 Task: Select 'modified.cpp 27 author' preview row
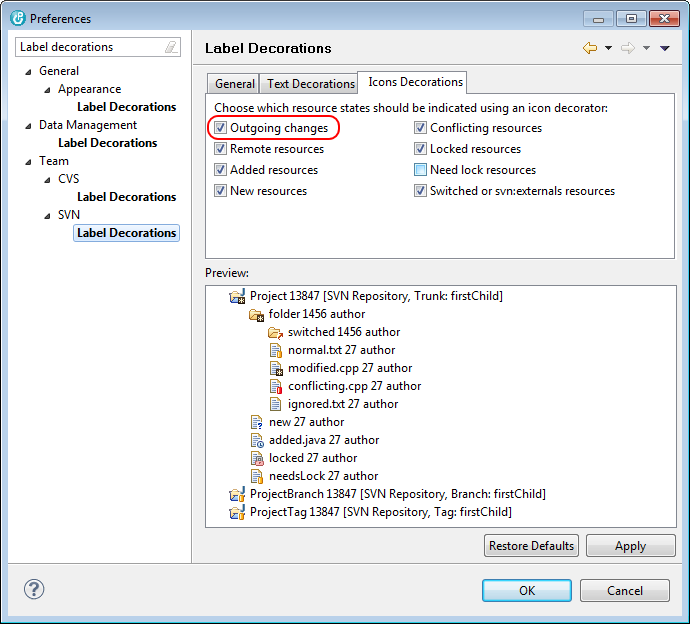[350, 368]
